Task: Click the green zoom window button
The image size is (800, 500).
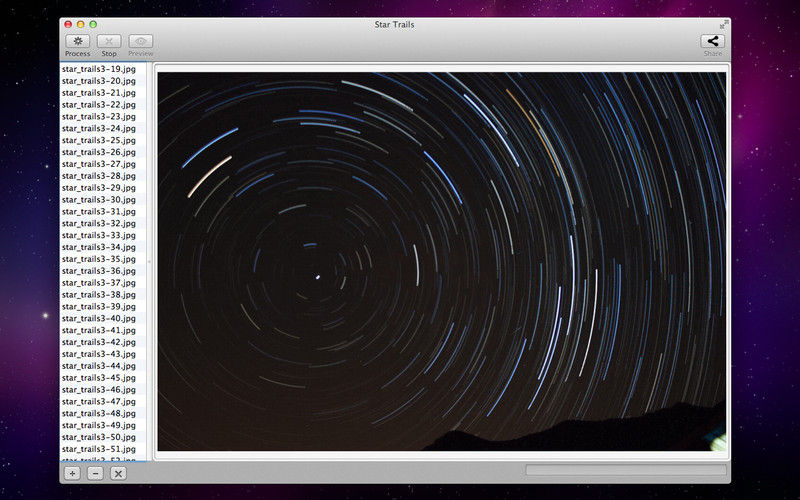Action: tap(93, 24)
